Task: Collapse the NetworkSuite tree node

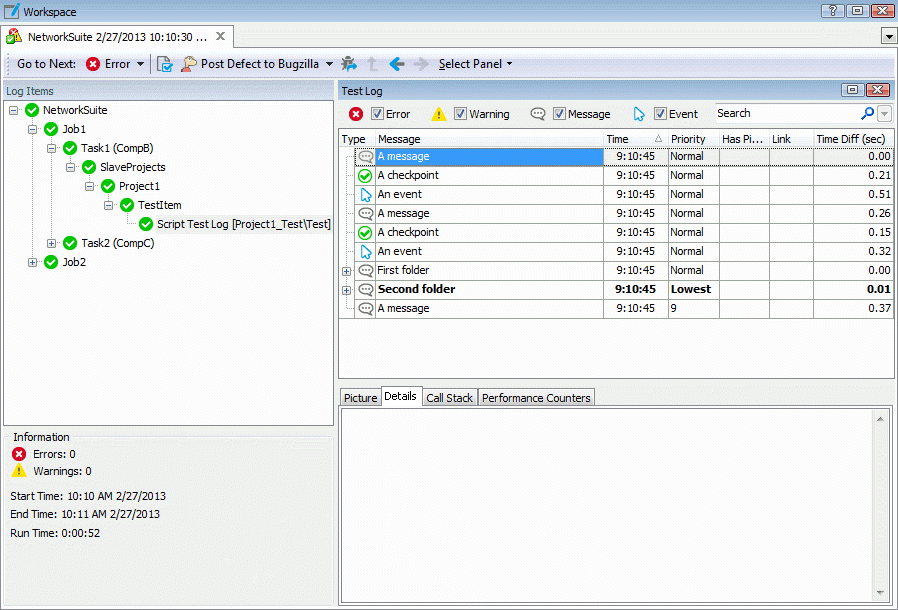Action: pyautogui.click(x=13, y=110)
